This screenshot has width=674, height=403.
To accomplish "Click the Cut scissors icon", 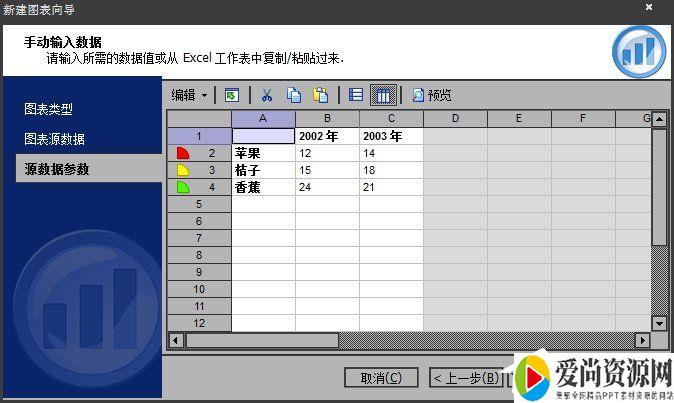I will pyautogui.click(x=267, y=96).
